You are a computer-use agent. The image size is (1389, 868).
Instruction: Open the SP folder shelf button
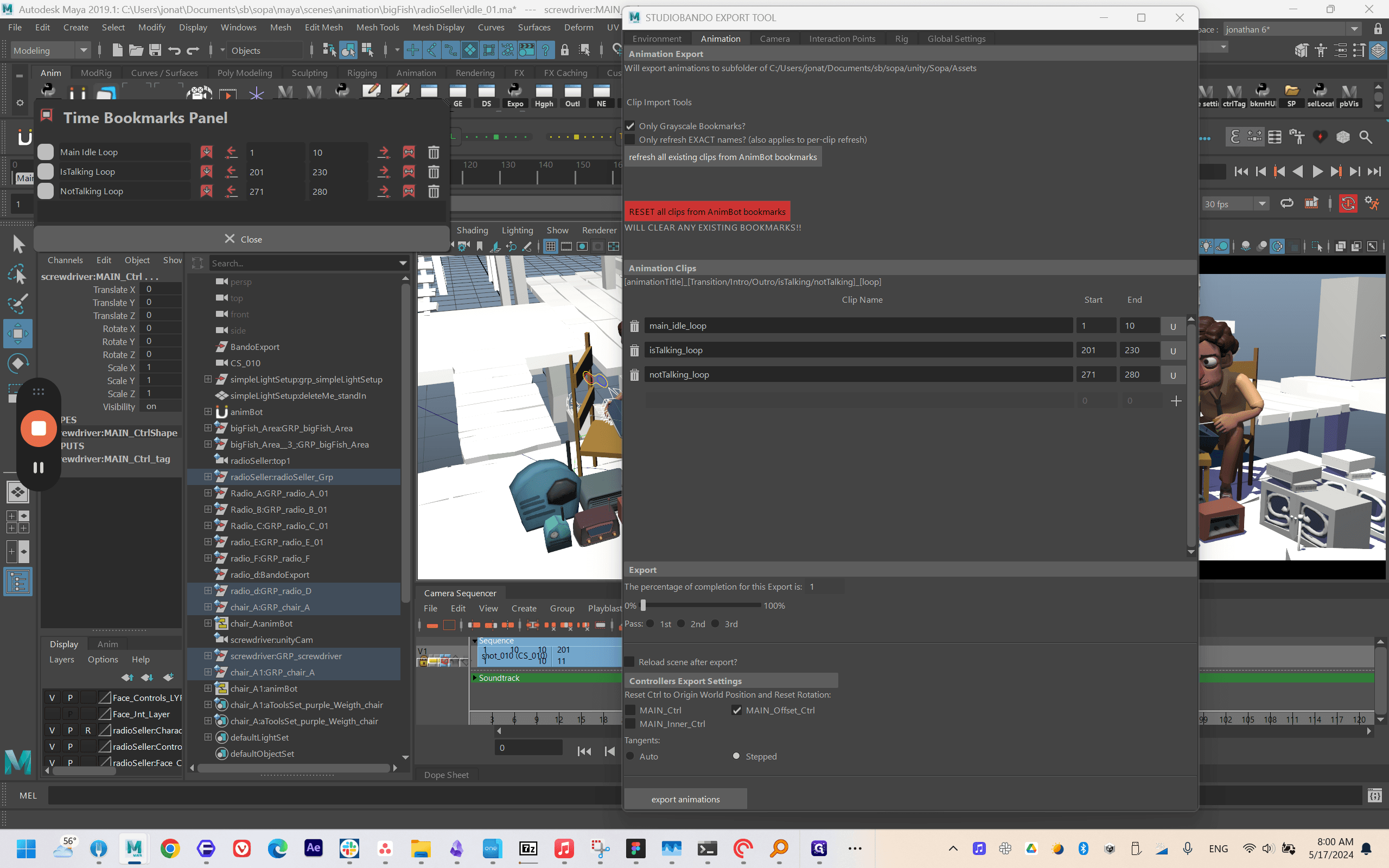(1291, 96)
